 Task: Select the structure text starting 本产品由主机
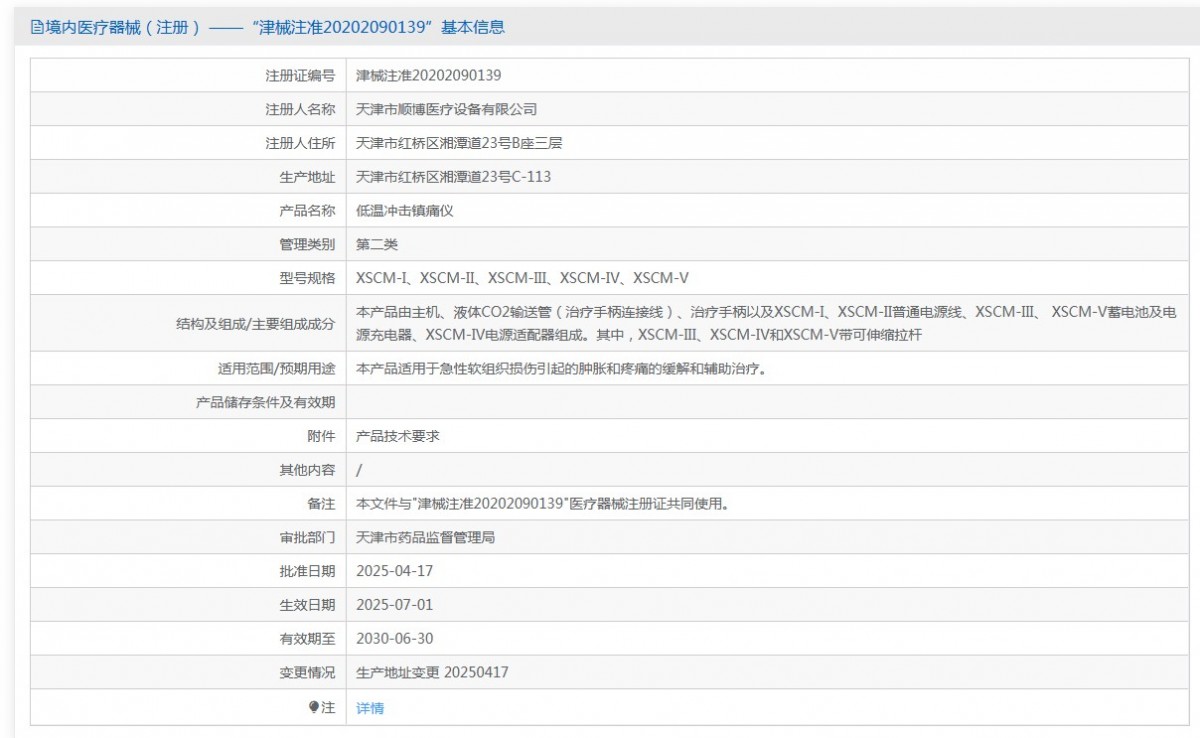pos(766,323)
